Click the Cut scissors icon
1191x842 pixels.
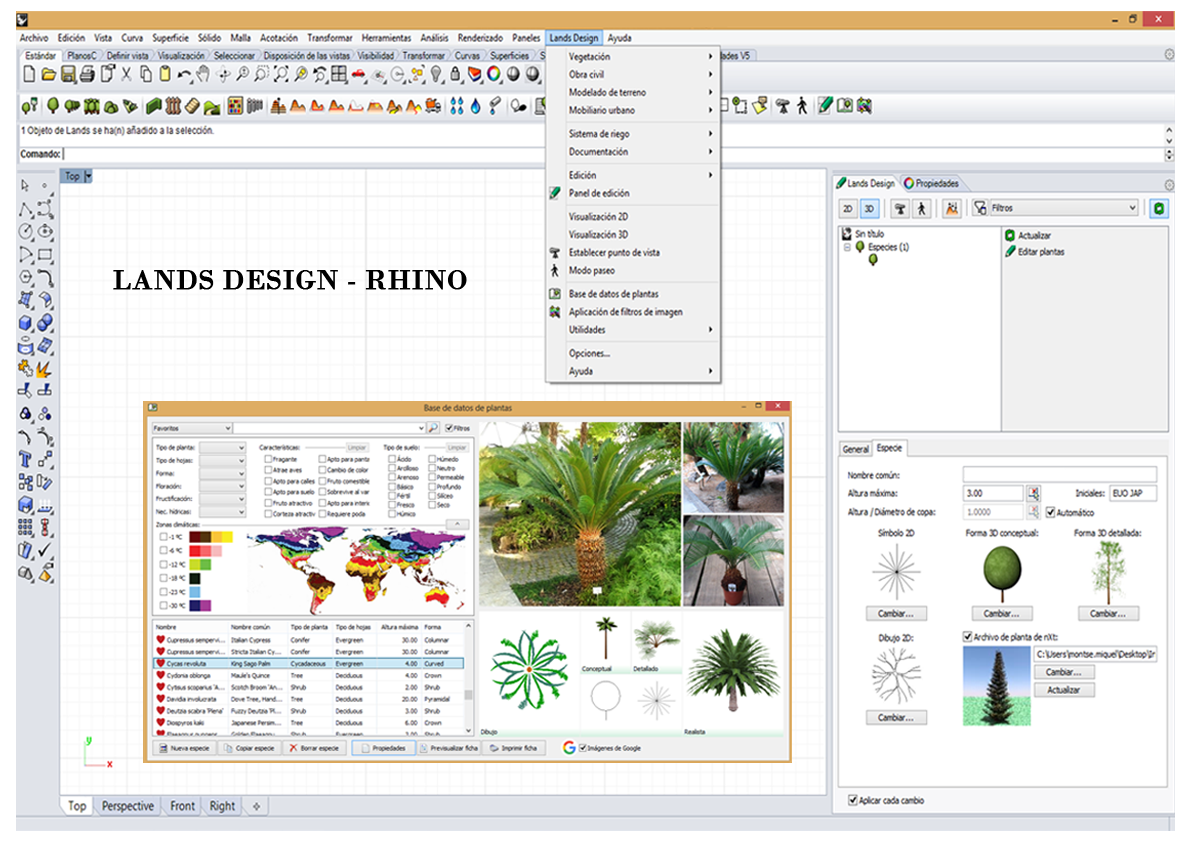tap(127, 74)
